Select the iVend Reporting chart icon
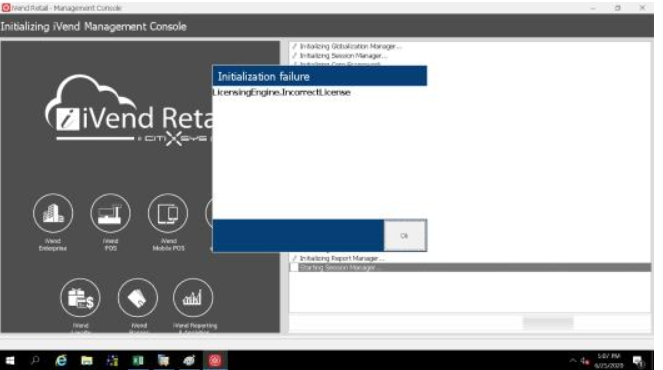663x370 pixels. (x=193, y=298)
